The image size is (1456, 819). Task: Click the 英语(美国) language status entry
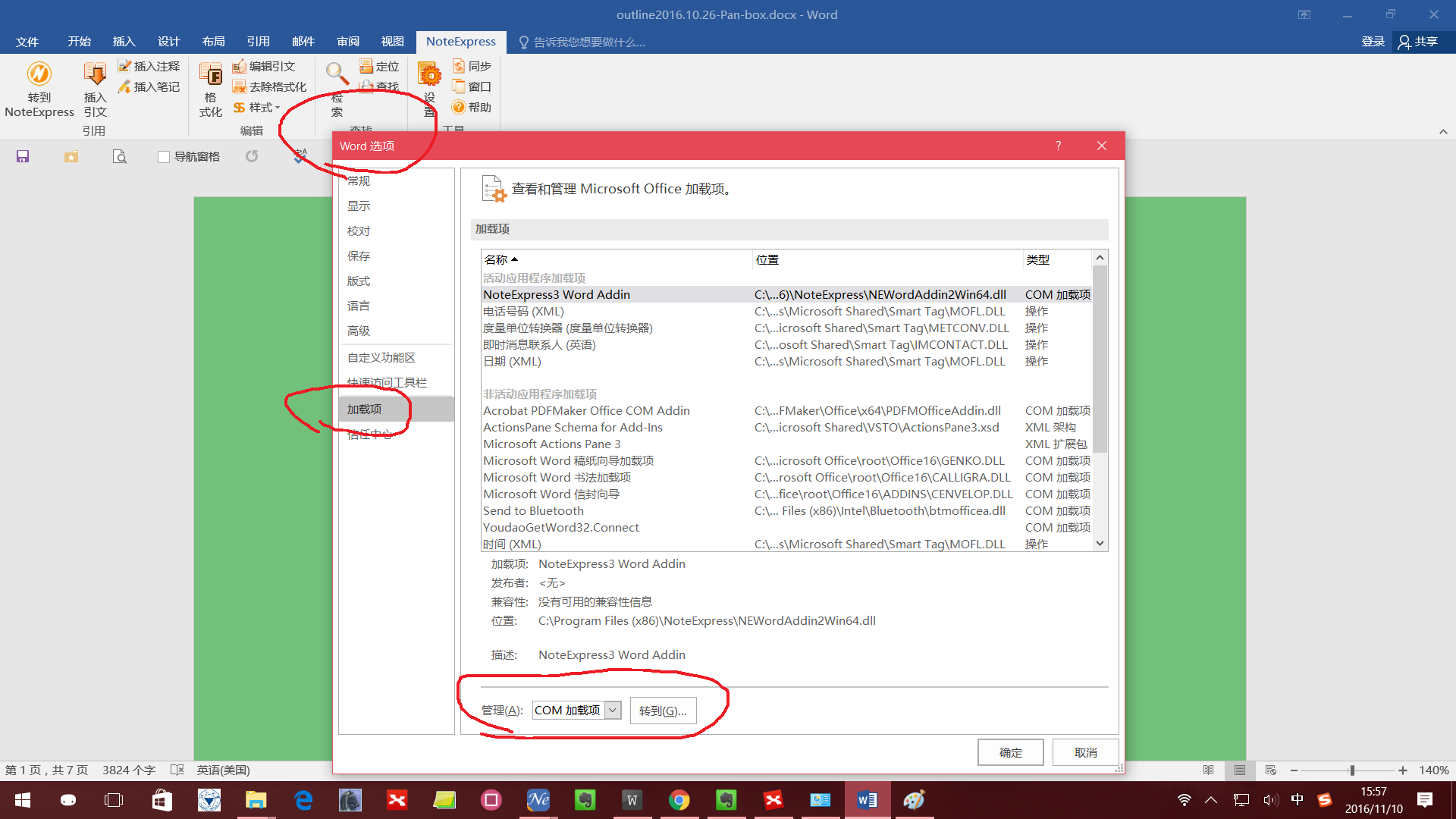(223, 770)
